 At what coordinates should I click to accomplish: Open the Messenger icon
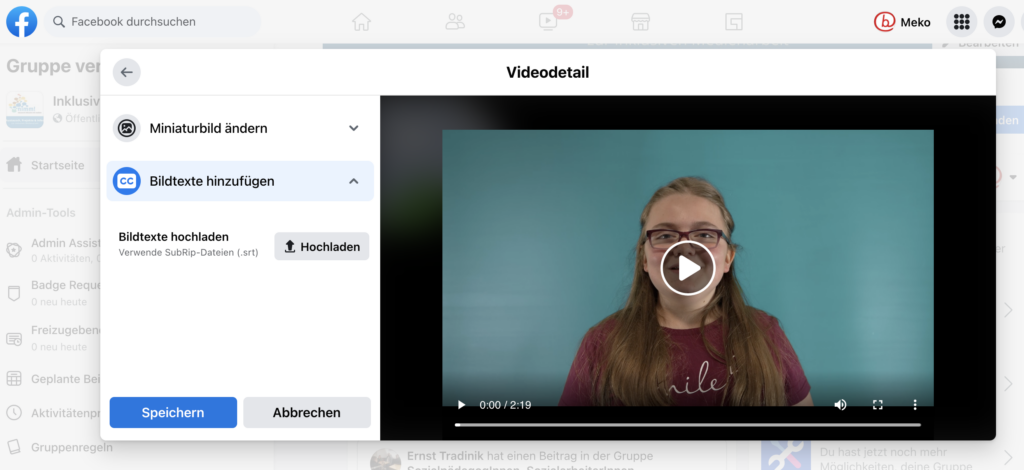(999, 22)
